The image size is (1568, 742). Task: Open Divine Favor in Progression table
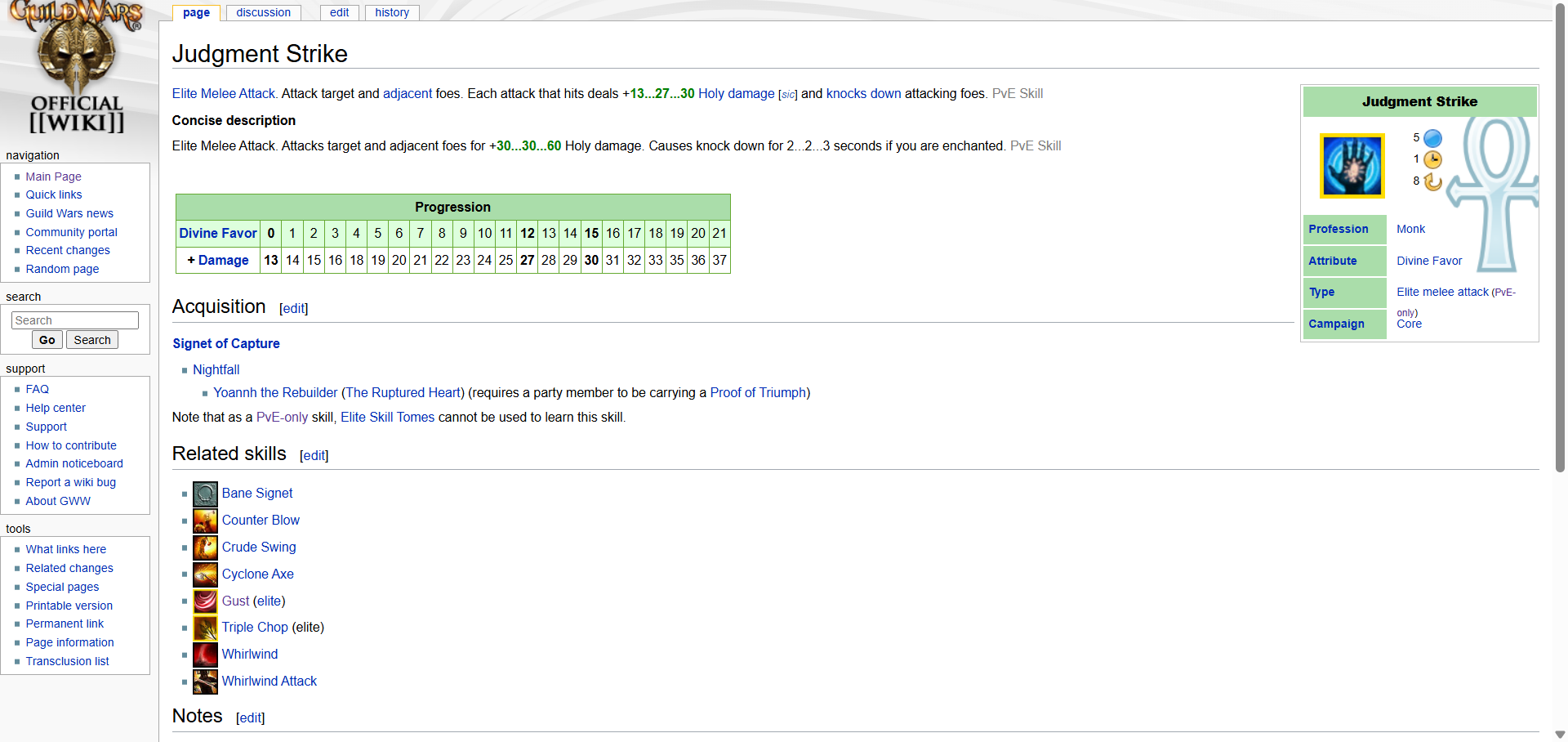[x=218, y=233]
